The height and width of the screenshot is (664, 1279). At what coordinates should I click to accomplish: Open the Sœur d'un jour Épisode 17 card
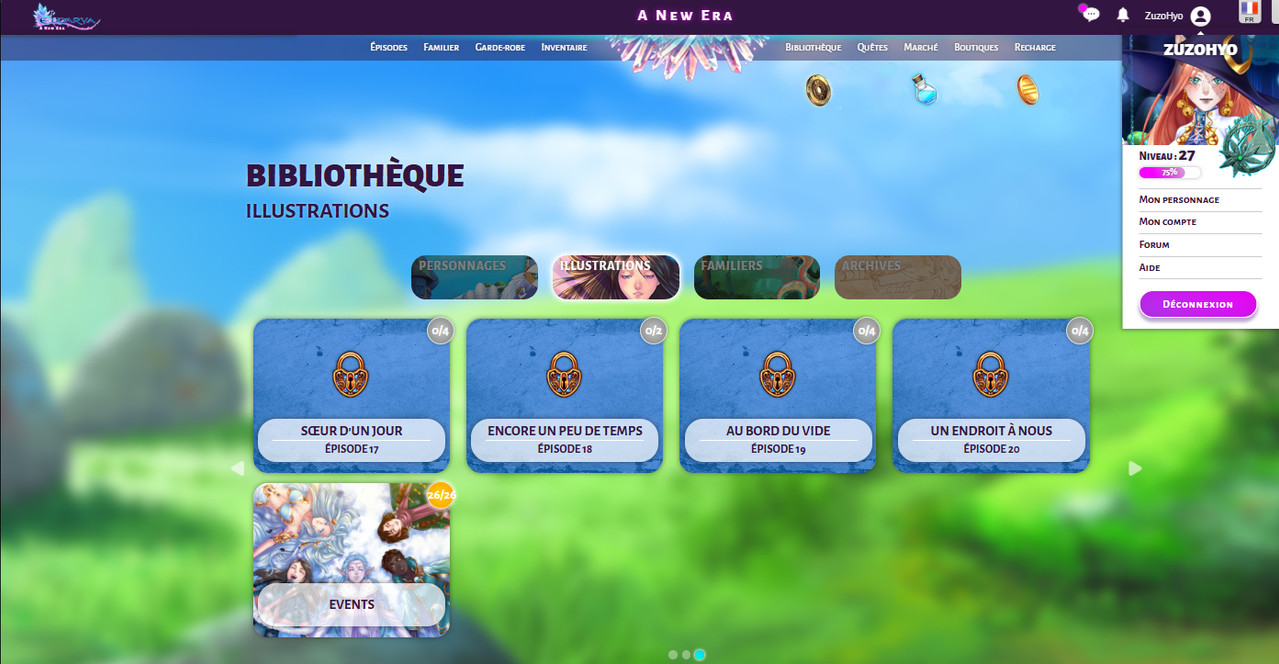tap(351, 396)
